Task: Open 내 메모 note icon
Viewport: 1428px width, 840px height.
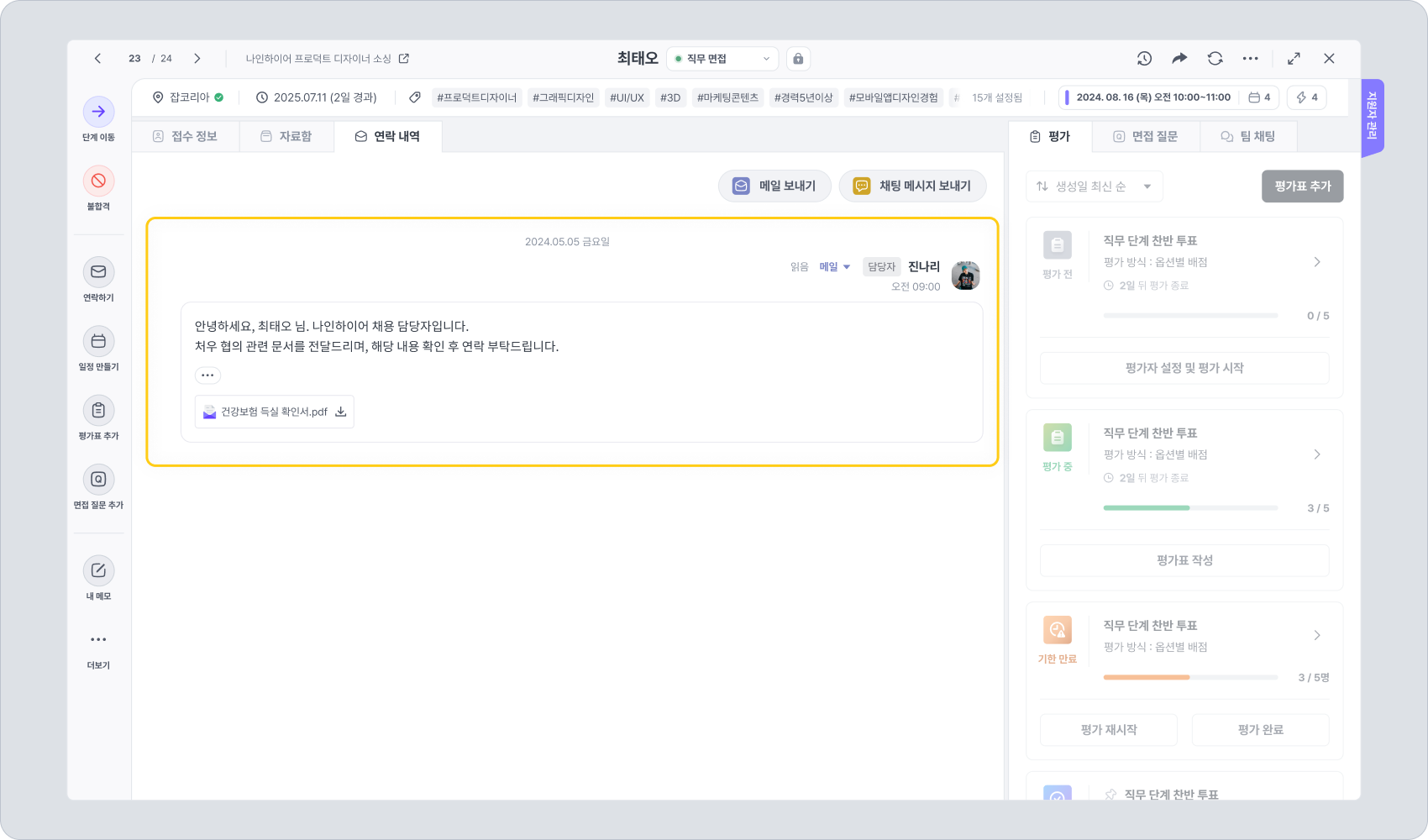Action: click(98, 570)
